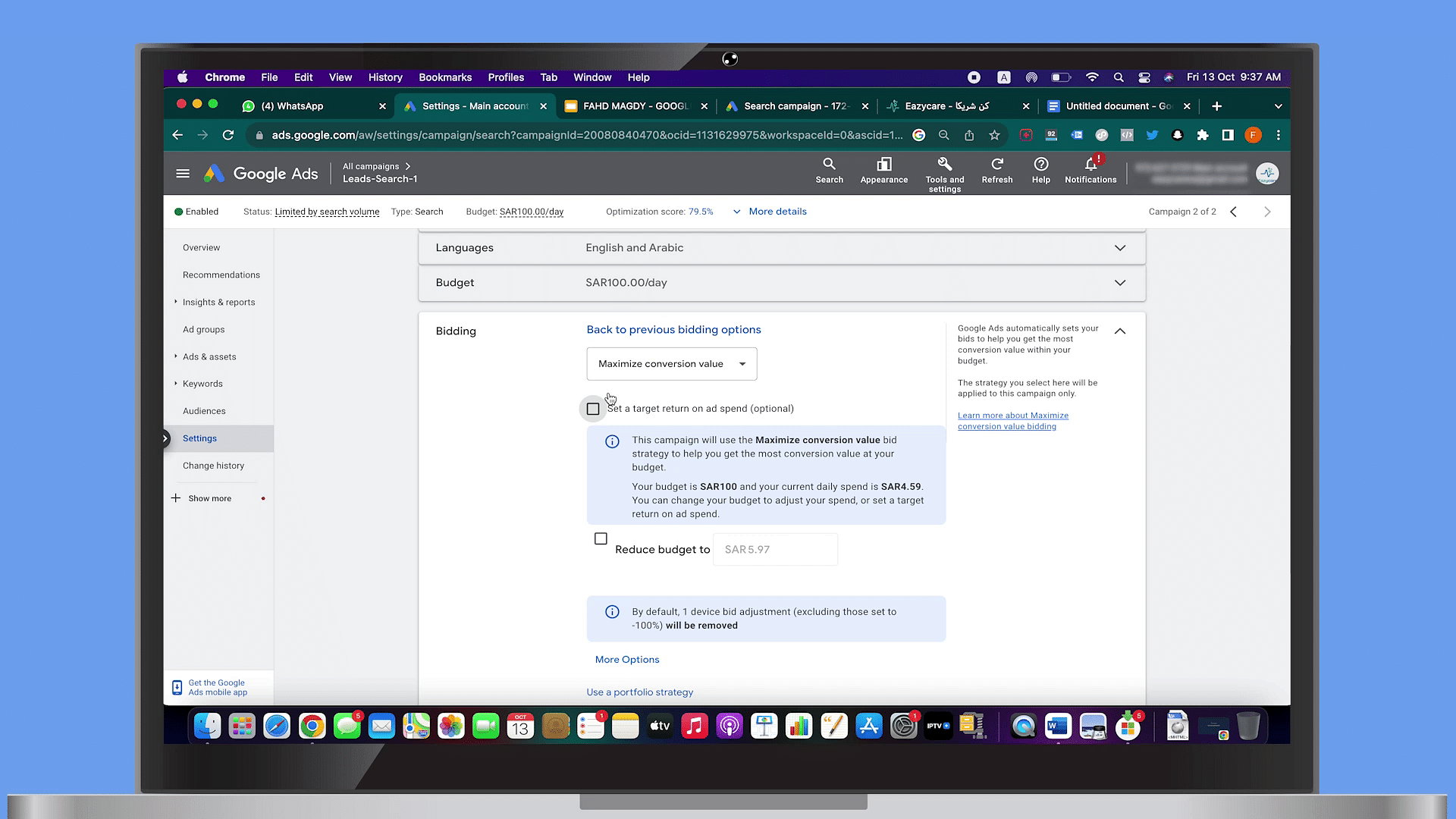Click the Search magnifier icon in Google Ads header

(x=829, y=164)
